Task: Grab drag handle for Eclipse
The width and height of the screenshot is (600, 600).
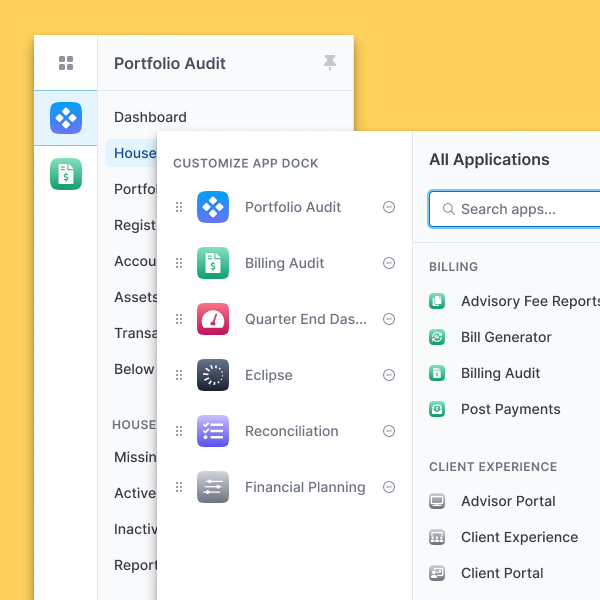Action: (179, 375)
